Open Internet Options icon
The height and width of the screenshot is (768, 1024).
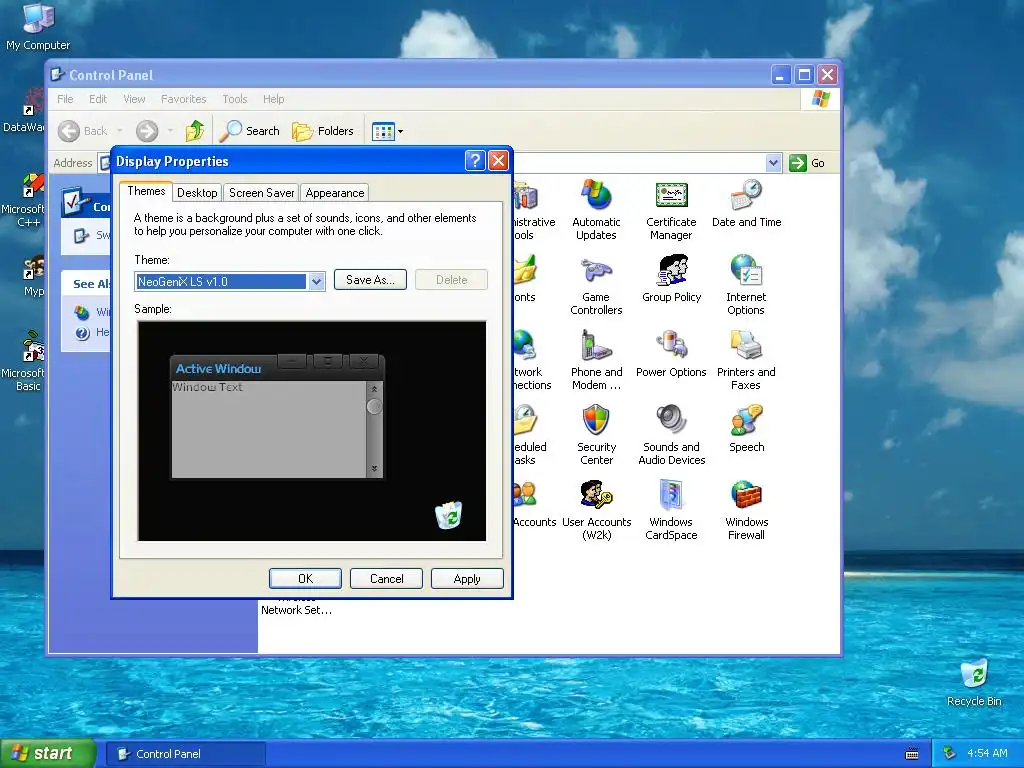[x=746, y=285]
